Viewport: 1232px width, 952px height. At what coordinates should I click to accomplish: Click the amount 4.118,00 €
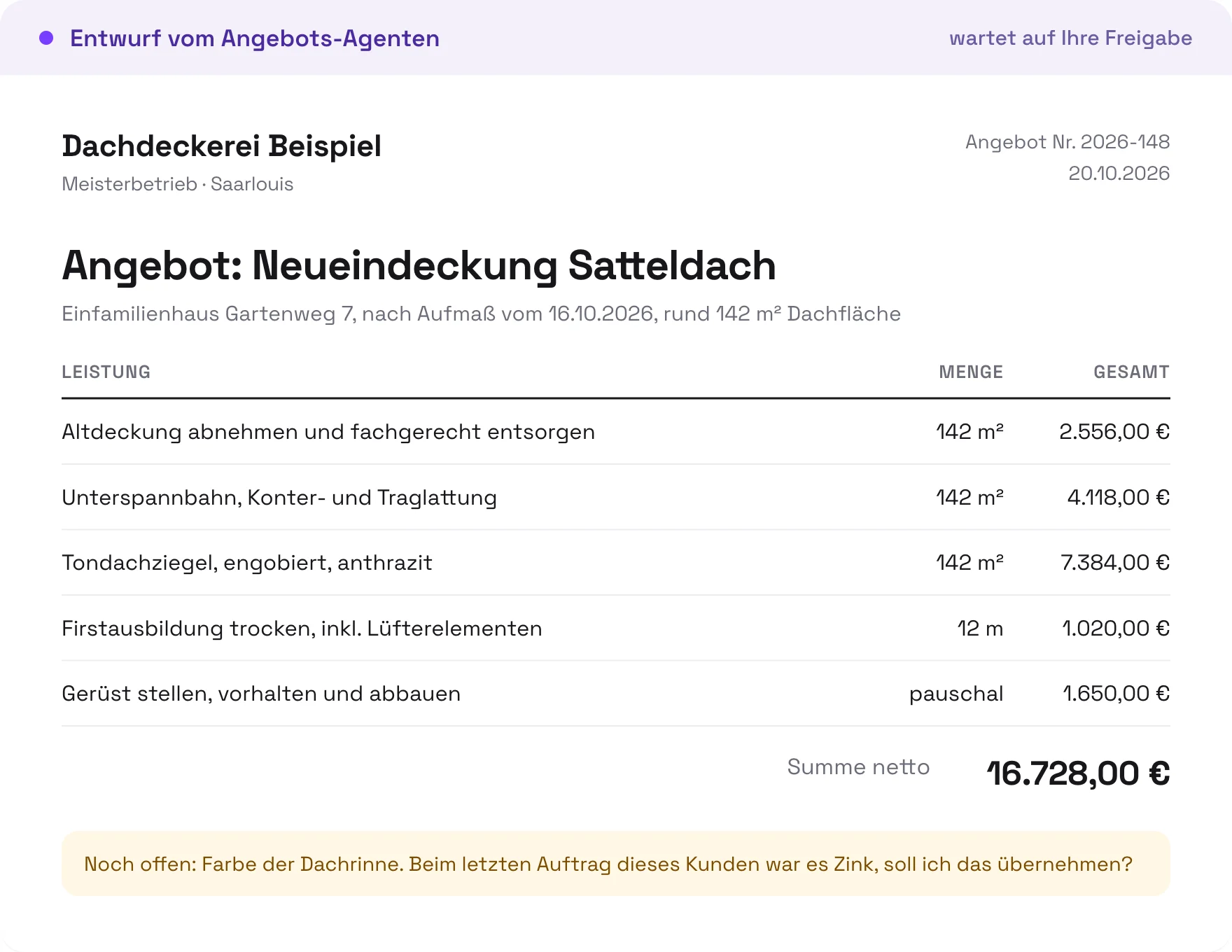1118,498
